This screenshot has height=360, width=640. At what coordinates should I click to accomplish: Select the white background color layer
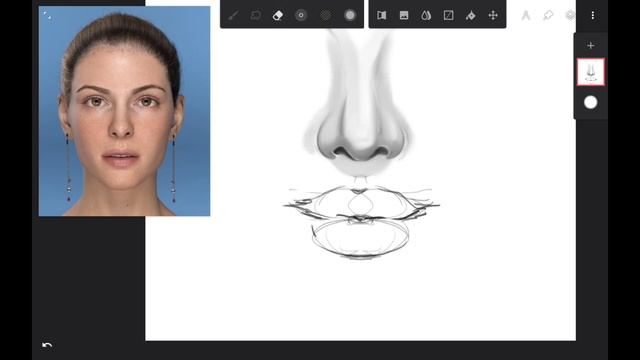click(x=591, y=102)
